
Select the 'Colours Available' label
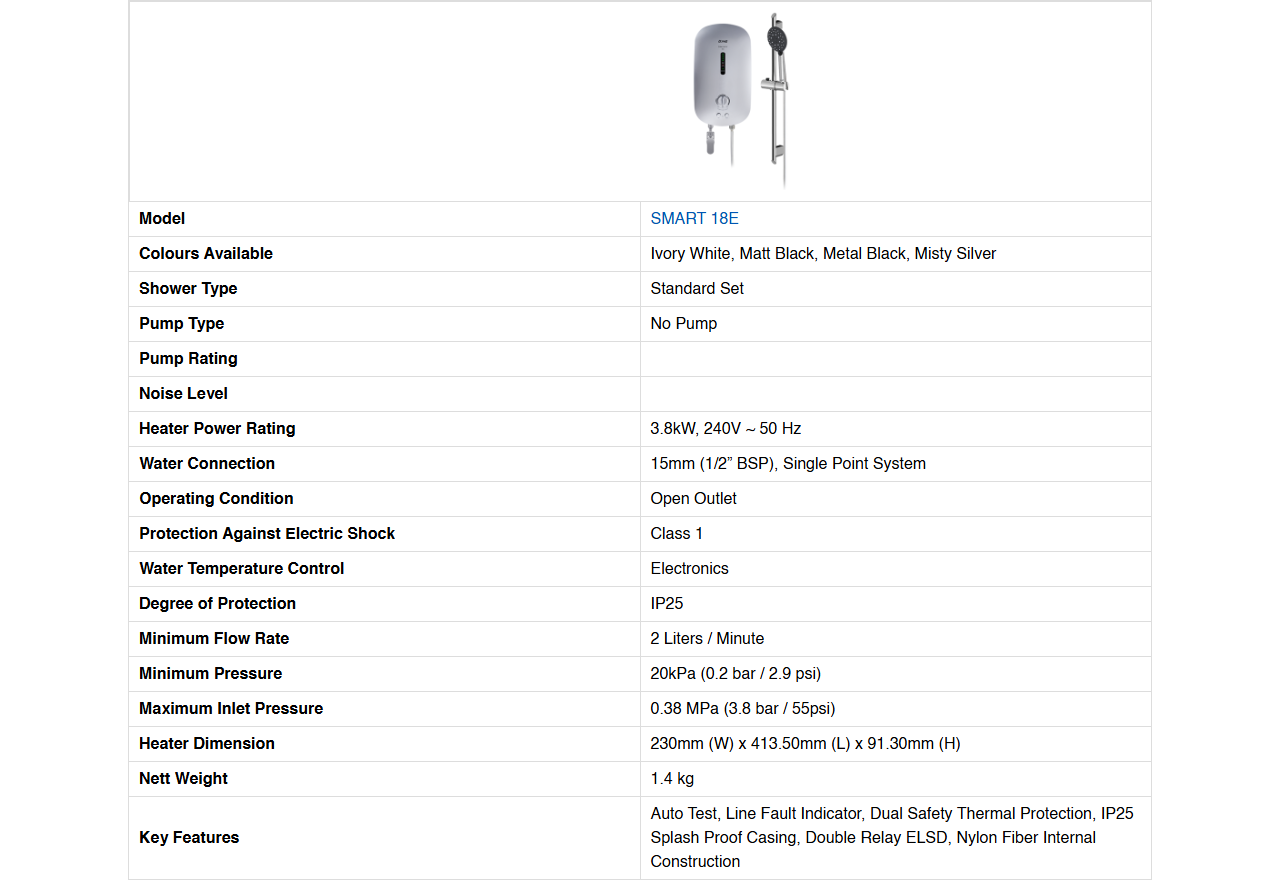[x=206, y=253]
